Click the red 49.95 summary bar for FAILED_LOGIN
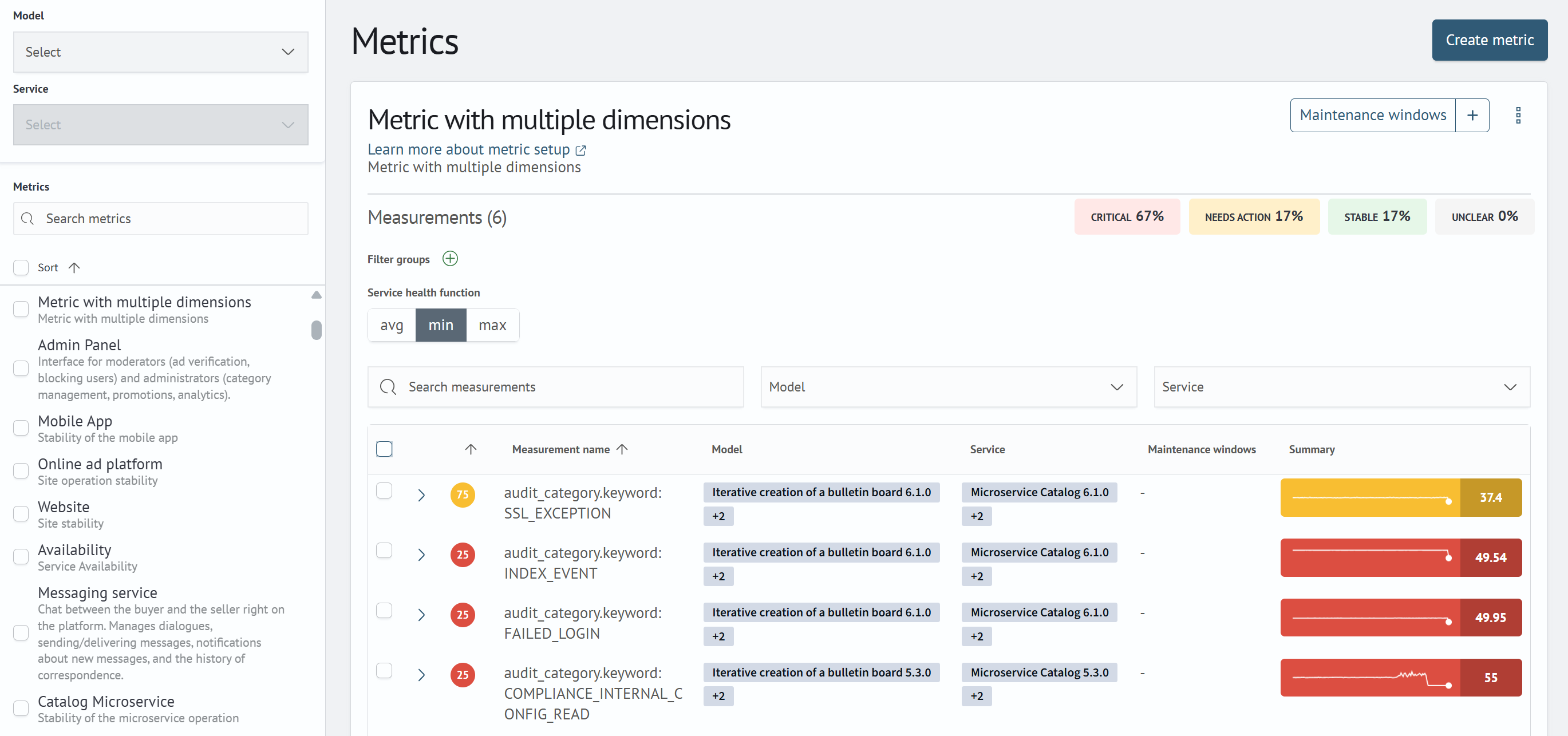This screenshot has width=1568, height=736. (x=1401, y=618)
